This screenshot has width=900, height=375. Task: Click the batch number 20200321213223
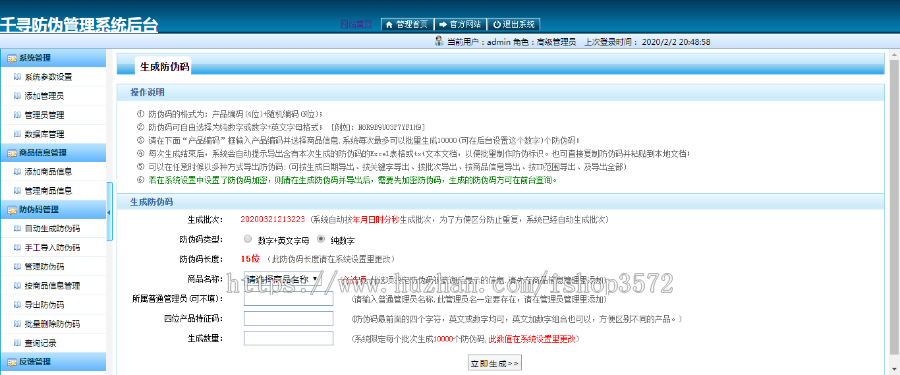pyautogui.click(x=273, y=219)
